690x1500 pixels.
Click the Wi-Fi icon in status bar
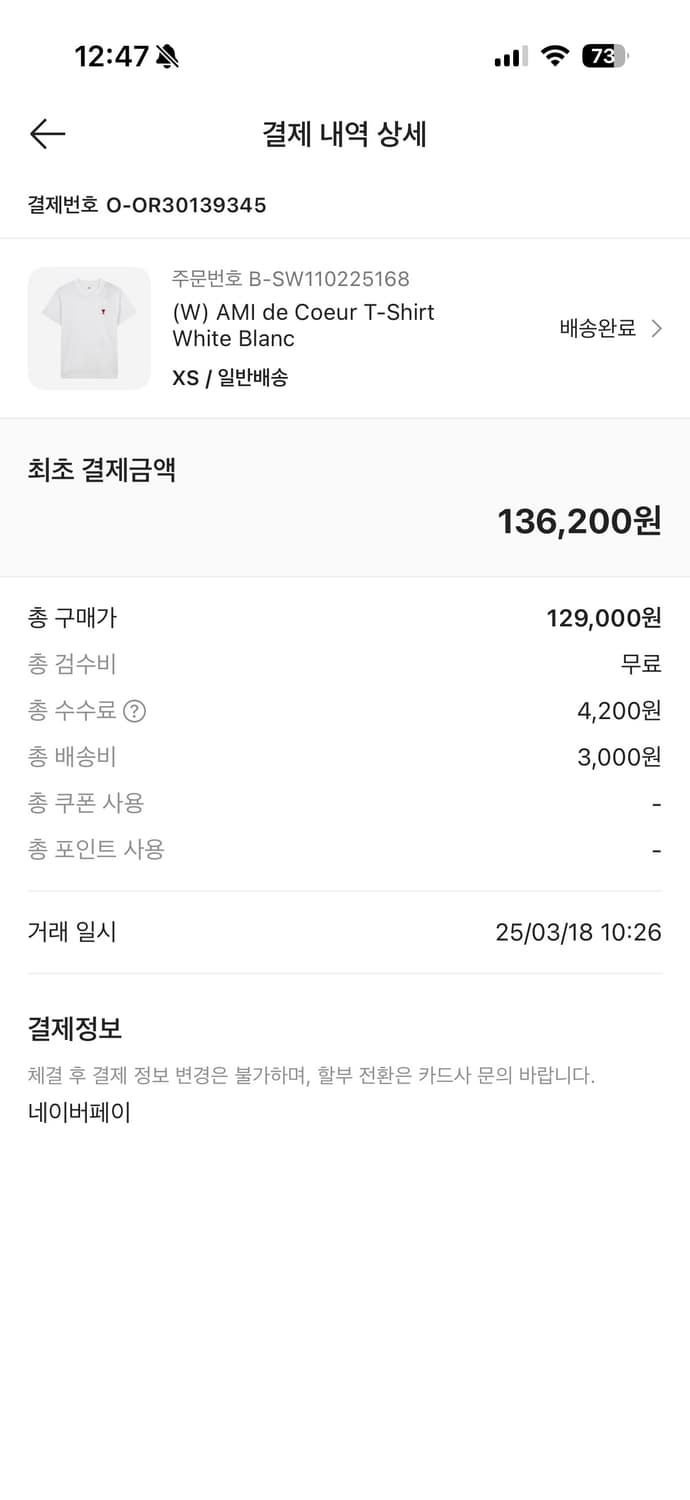click(555, 56)
